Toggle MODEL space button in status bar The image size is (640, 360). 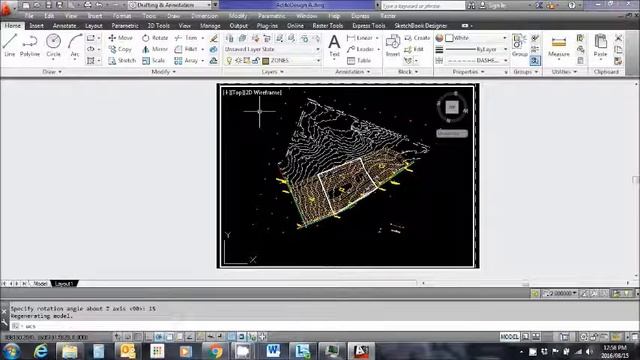[x=509, y=337]
